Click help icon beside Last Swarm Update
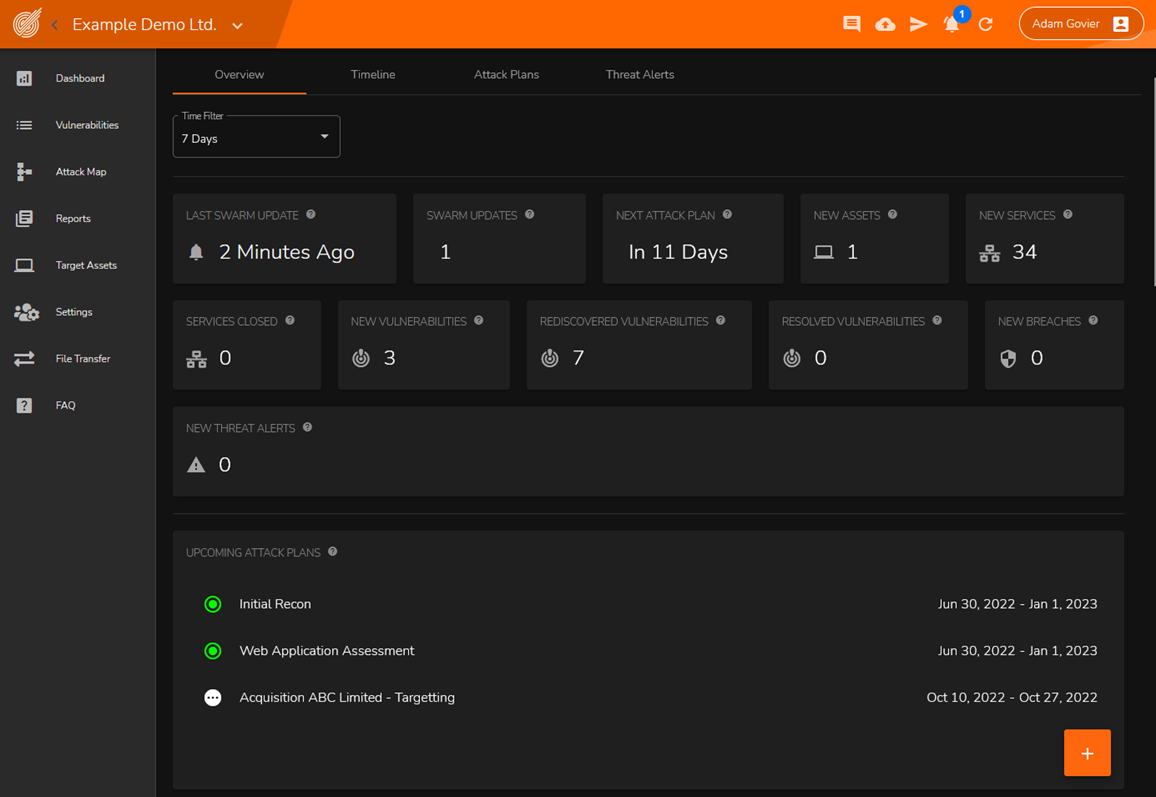Viewport: 1156px width, 797px height. point(310,215)
